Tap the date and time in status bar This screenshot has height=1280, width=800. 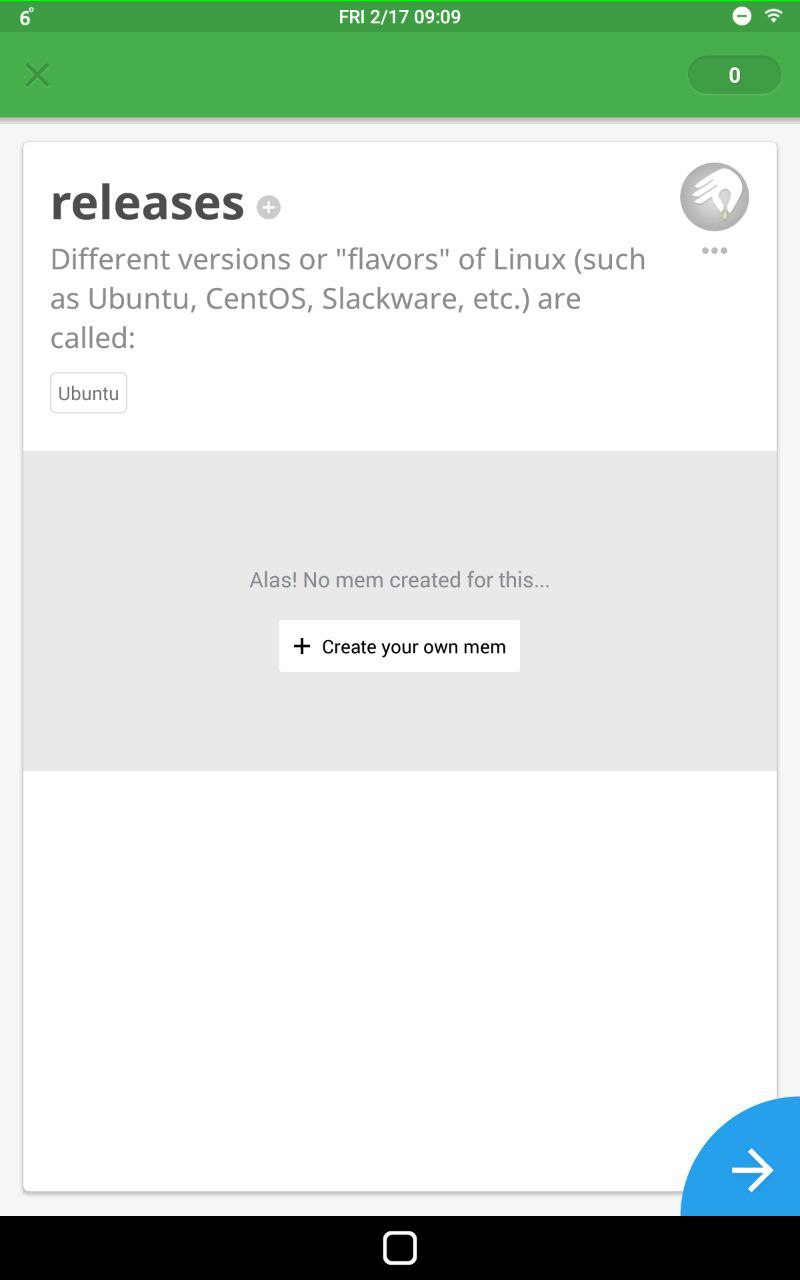(x=399, y=16)
